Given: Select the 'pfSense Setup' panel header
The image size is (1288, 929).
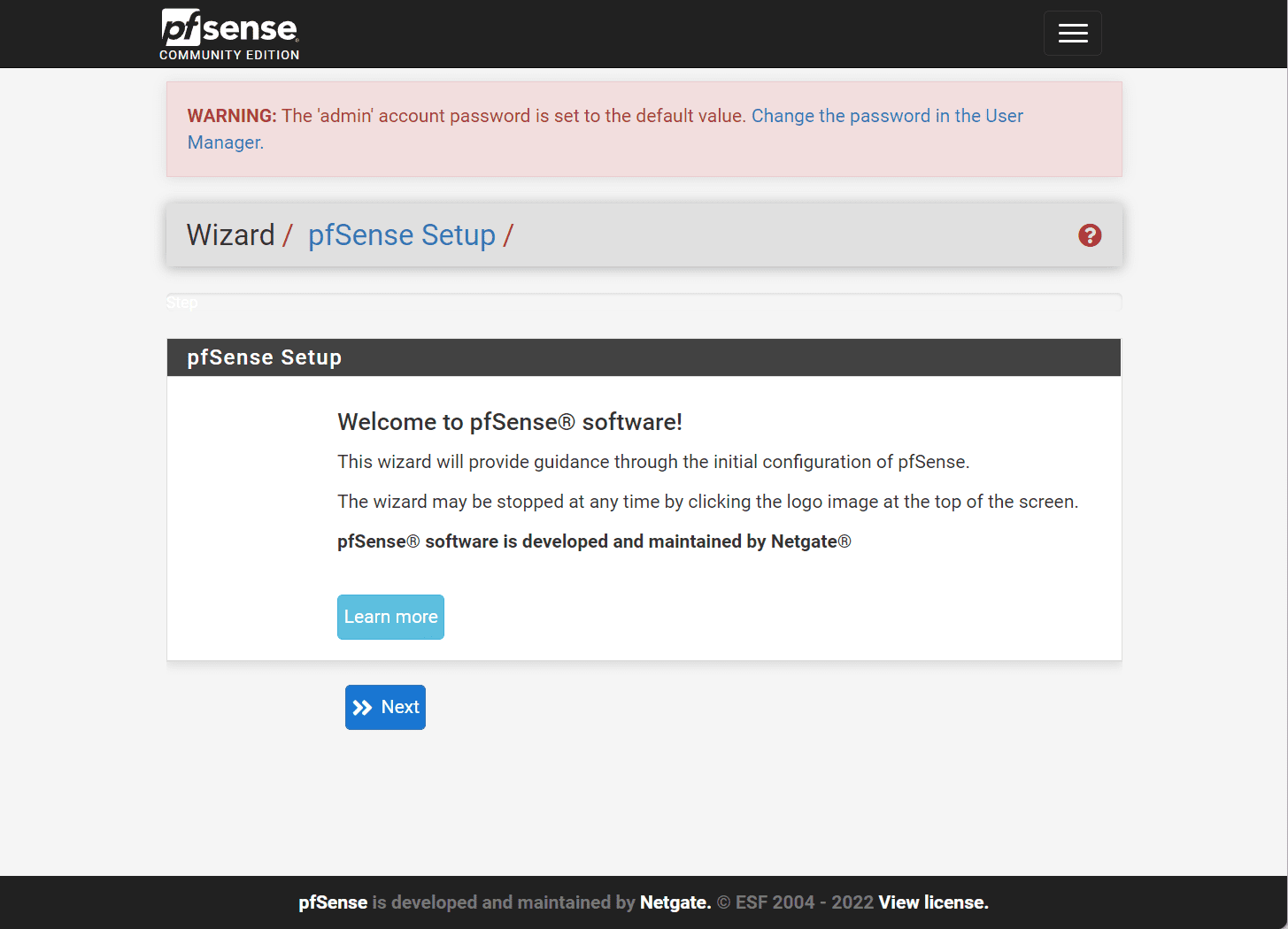Looking at the screenshot, I should pos(644,357).
